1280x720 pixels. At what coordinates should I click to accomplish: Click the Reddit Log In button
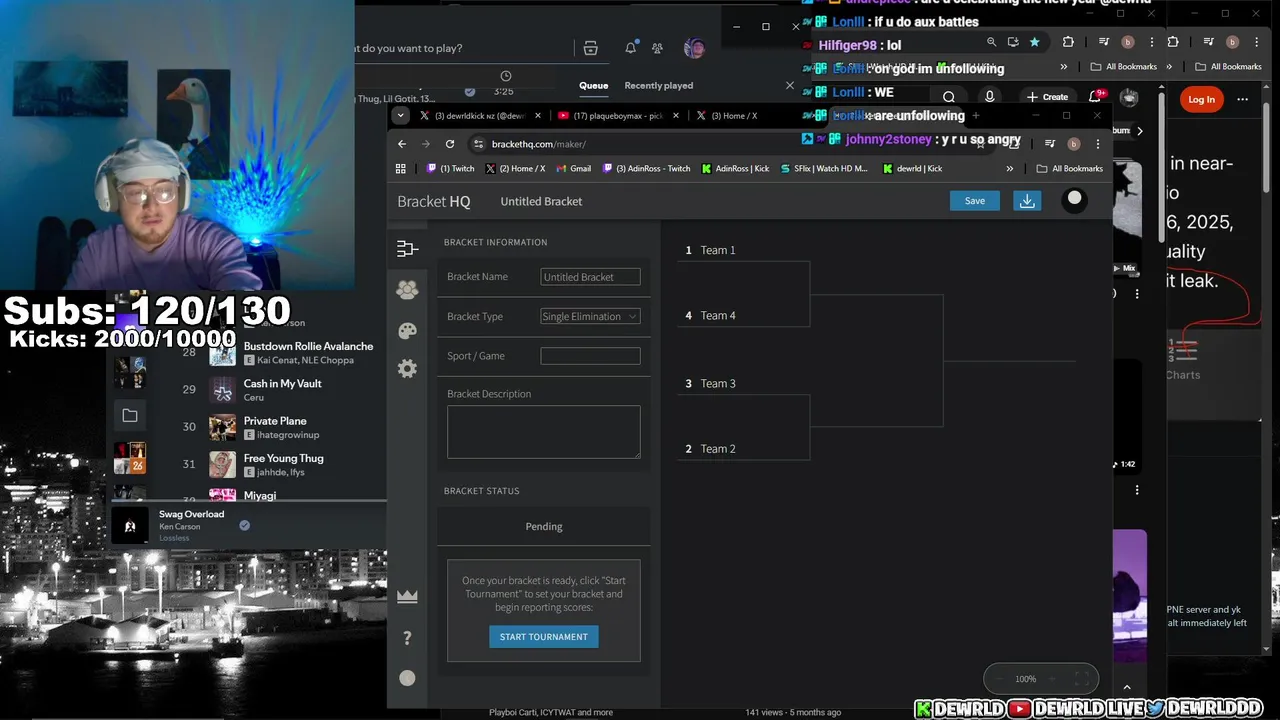(1201, 99)
